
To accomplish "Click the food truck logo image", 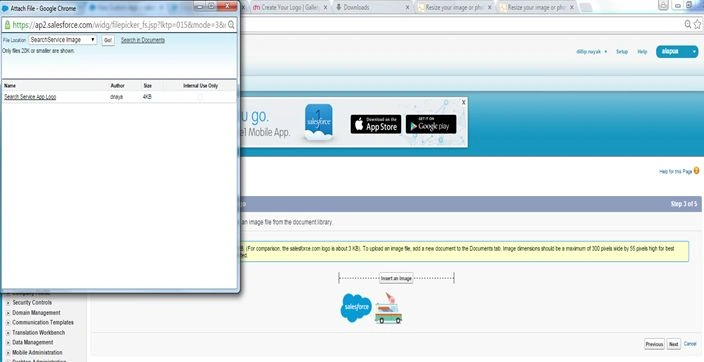I will [389, 308].
